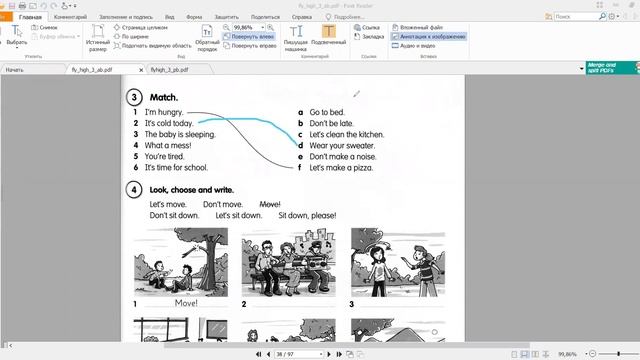Toggle single page view in status bar
Viewport: 640px width, 360px height.
[514, 354]
